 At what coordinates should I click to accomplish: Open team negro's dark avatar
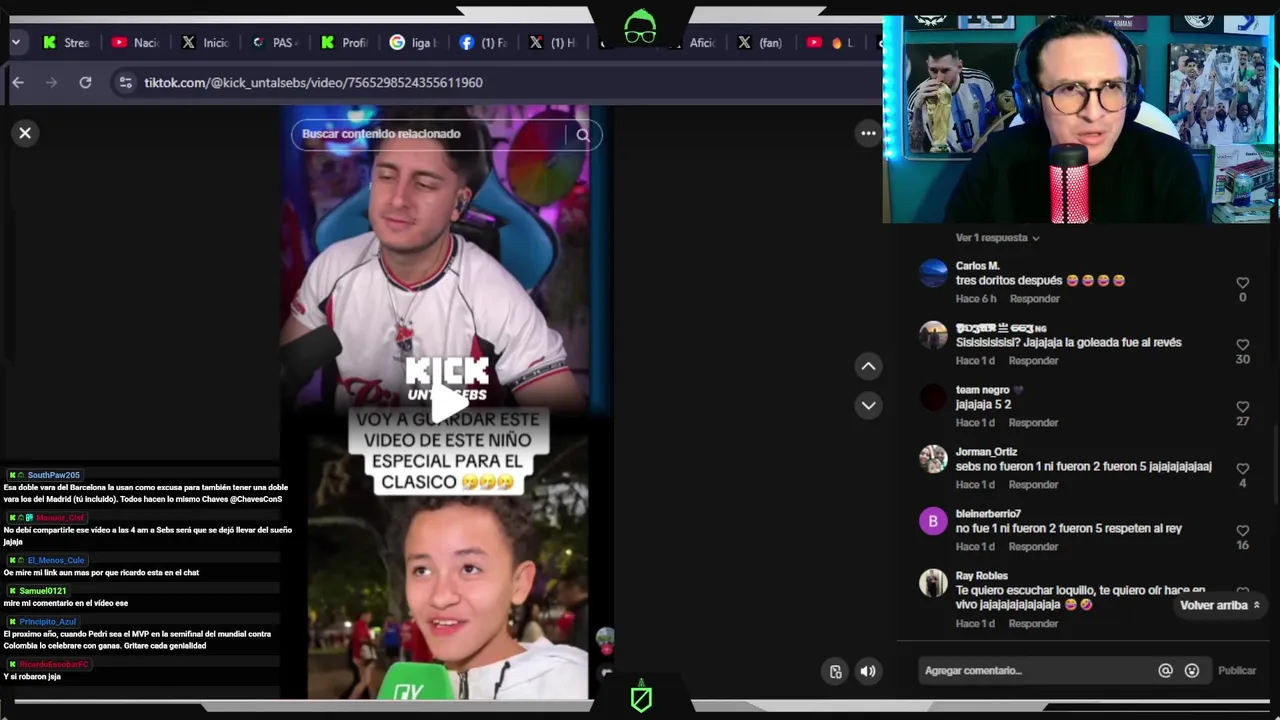point(933,397)
